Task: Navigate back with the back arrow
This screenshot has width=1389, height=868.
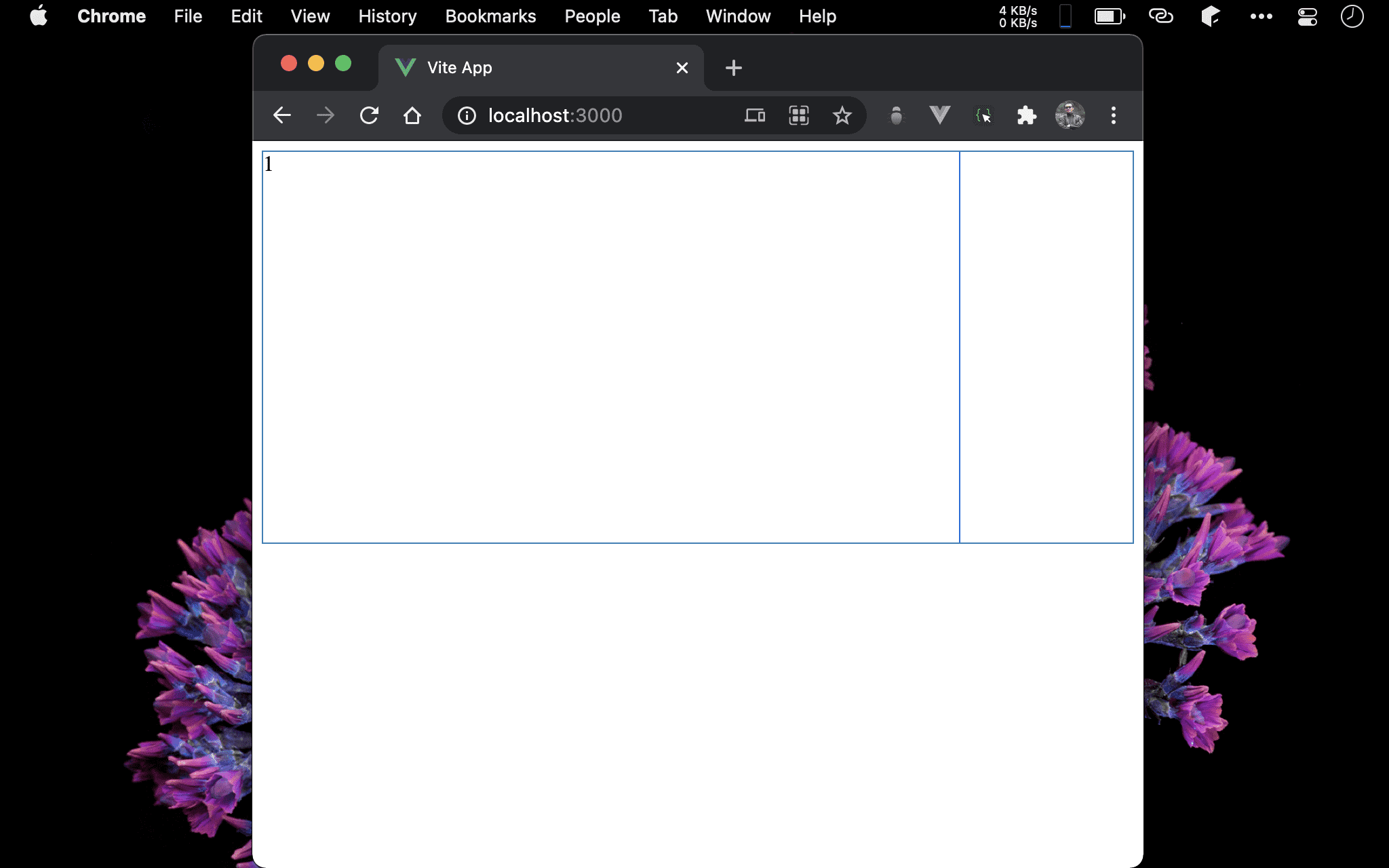Action: [x=282, y=115]
